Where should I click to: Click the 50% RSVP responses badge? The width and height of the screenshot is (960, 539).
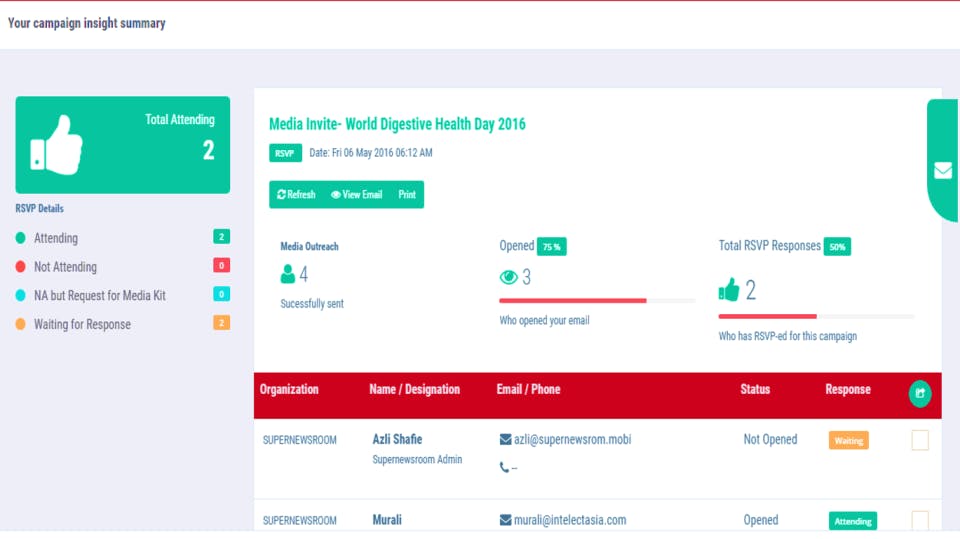tap(837, 247)
